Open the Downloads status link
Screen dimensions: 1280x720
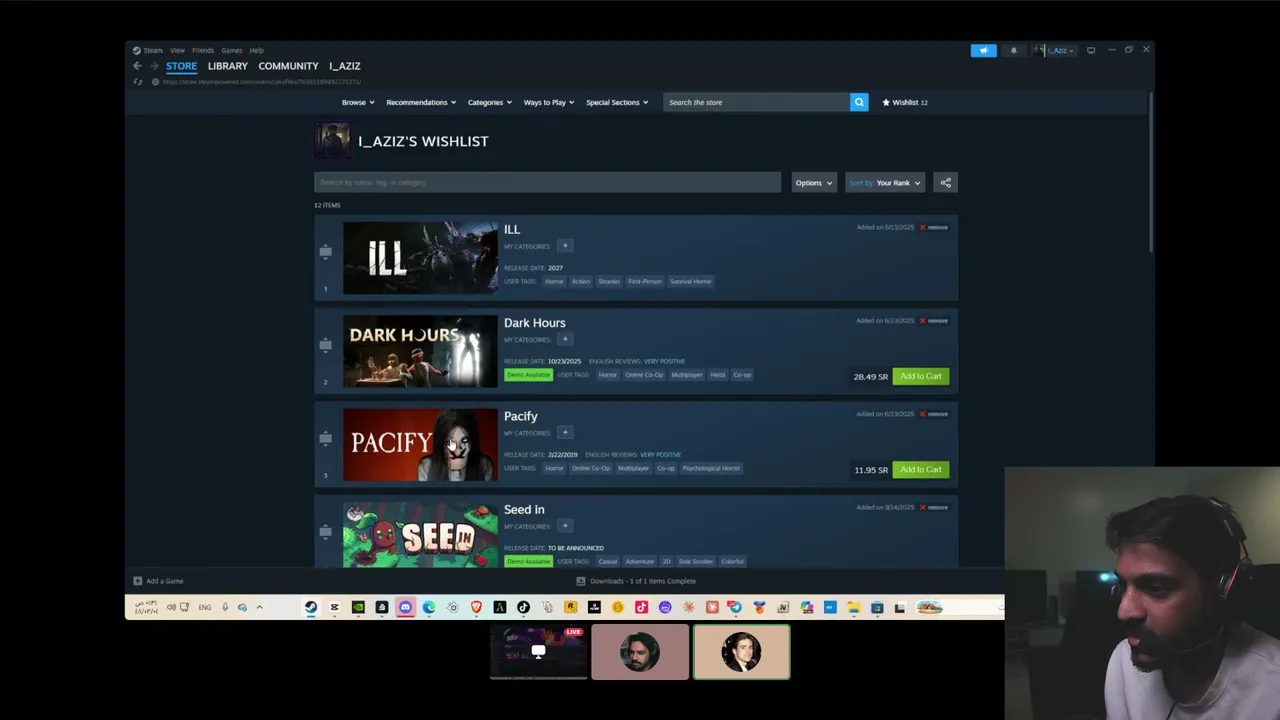636,581
